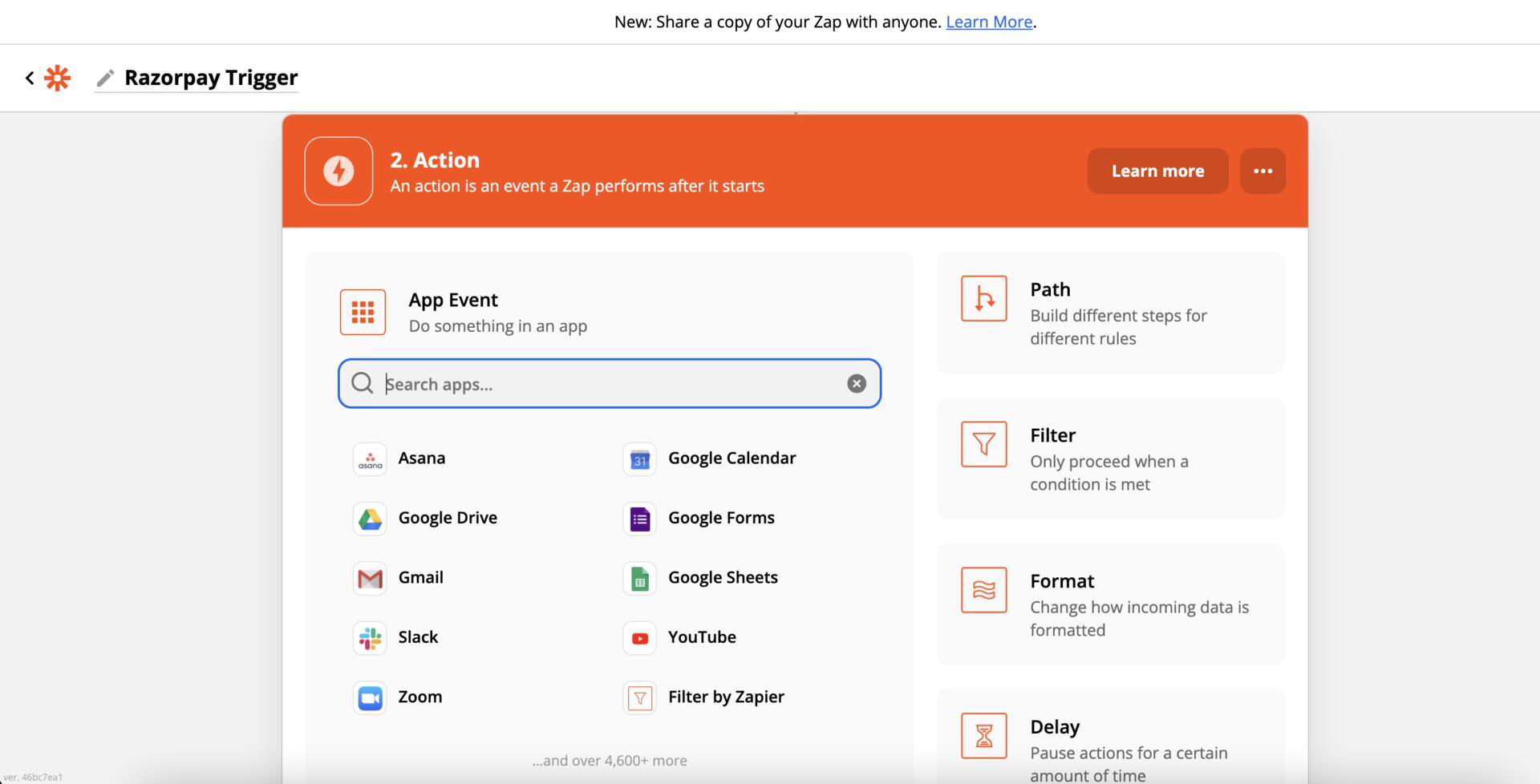The height and width of the screenshot is (784, 1540).
Task: Select the Format title text
Action: (1062, 581)
